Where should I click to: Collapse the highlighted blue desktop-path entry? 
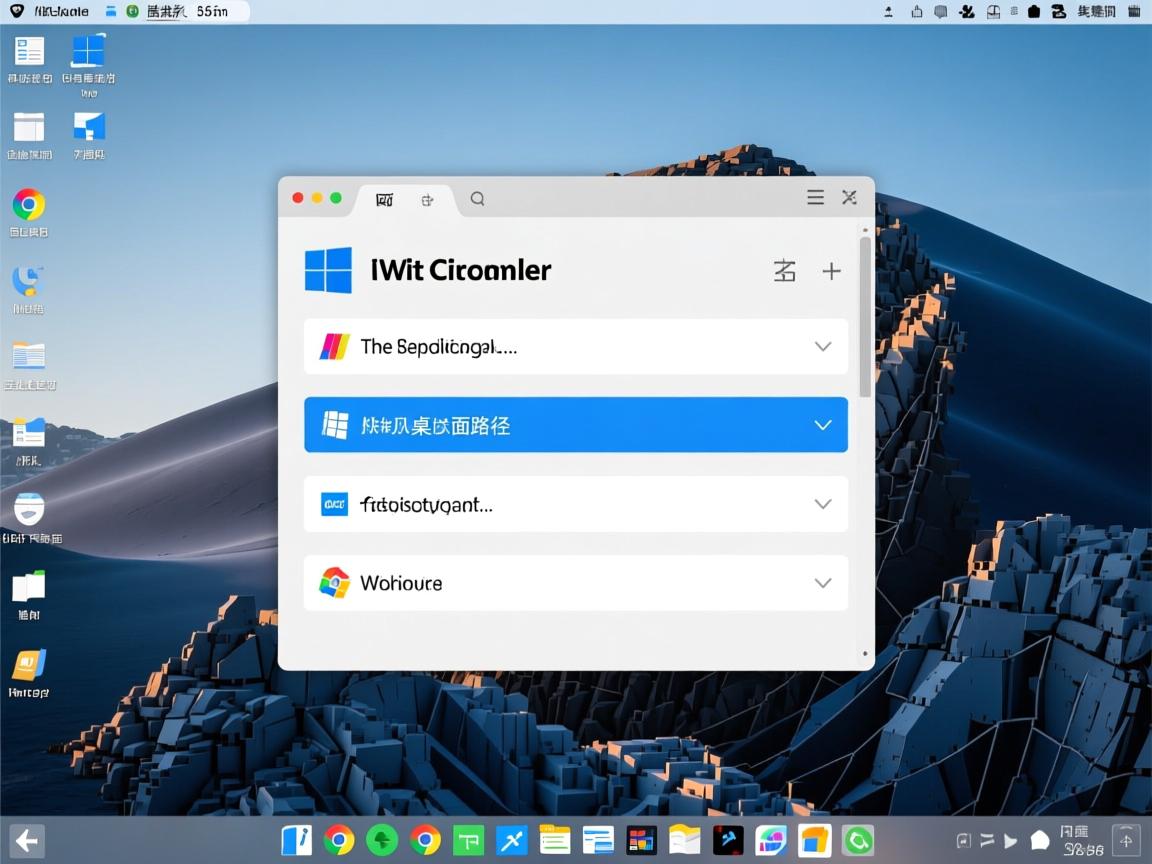[822, 424]
